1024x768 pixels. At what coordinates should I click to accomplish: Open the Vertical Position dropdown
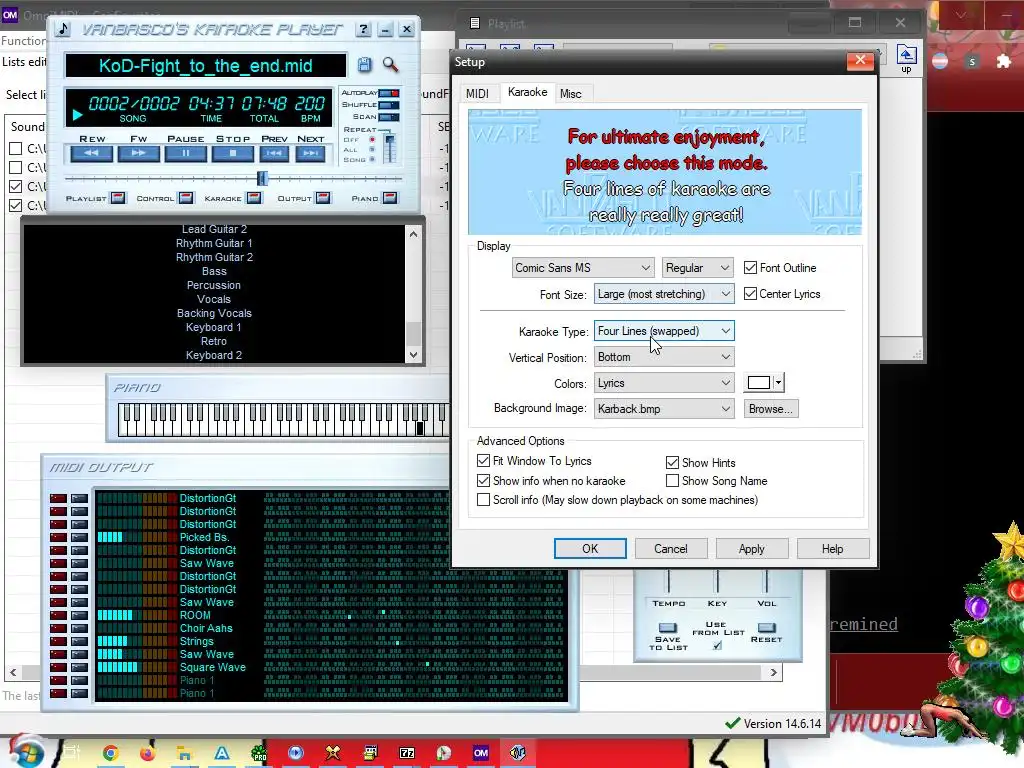(664, 357)
